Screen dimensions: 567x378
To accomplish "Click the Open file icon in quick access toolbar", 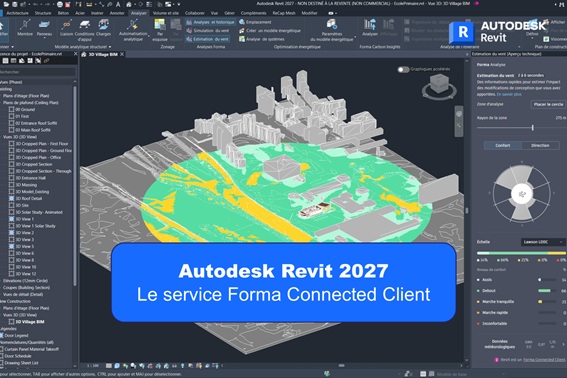I will [x=7, y=4].
